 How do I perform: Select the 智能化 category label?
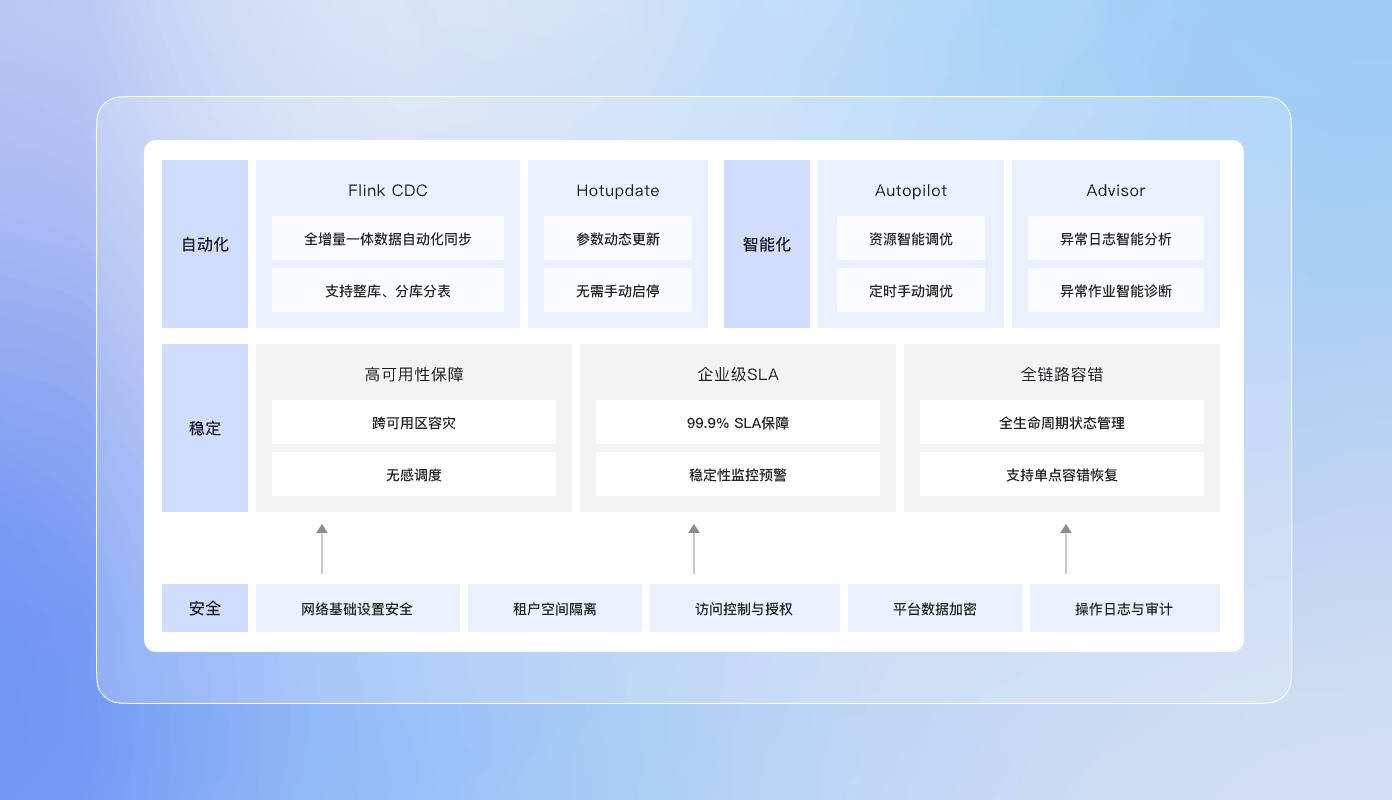click(x=767, y=244)
